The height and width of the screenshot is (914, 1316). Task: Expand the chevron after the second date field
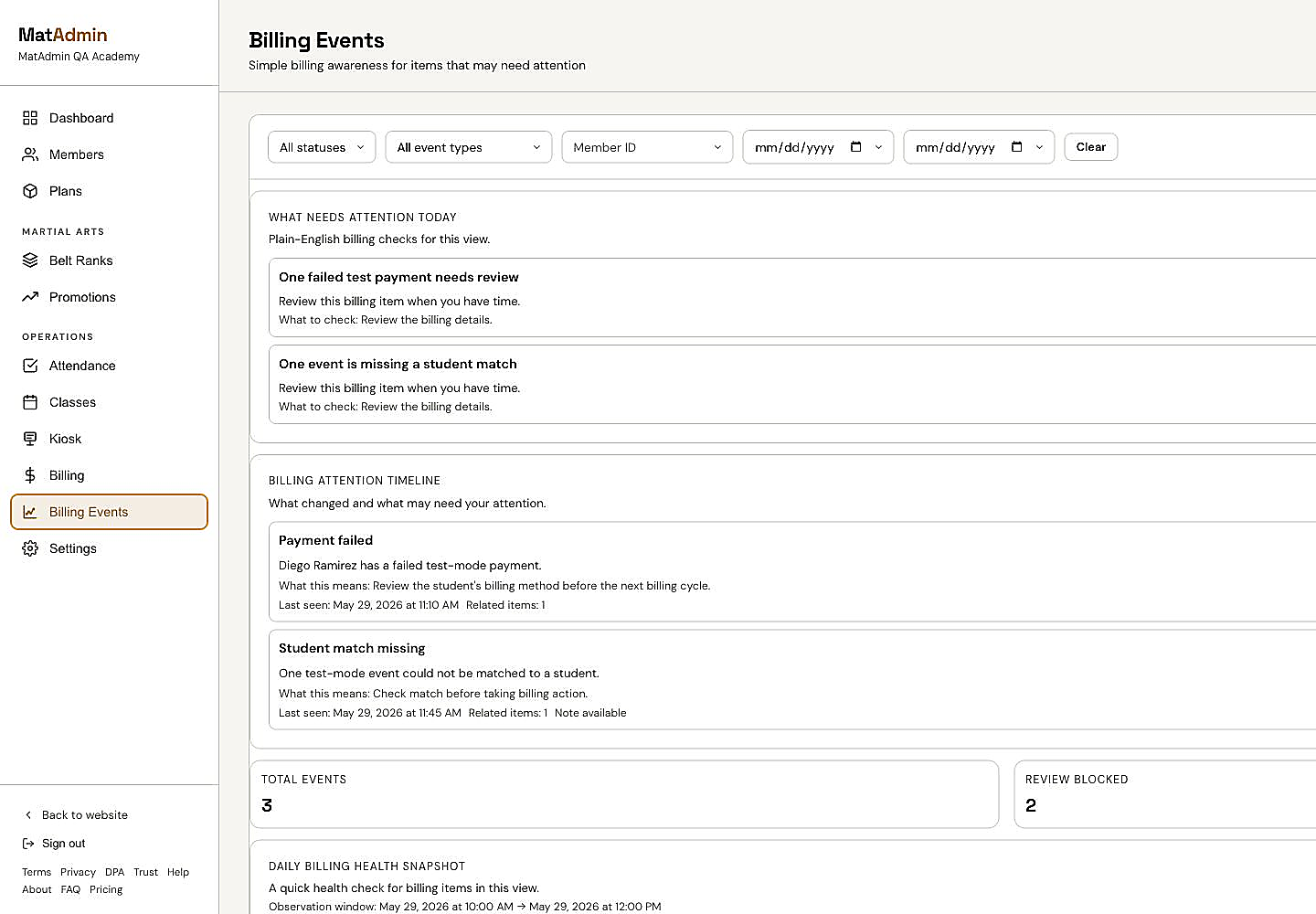click(1040, 147)
